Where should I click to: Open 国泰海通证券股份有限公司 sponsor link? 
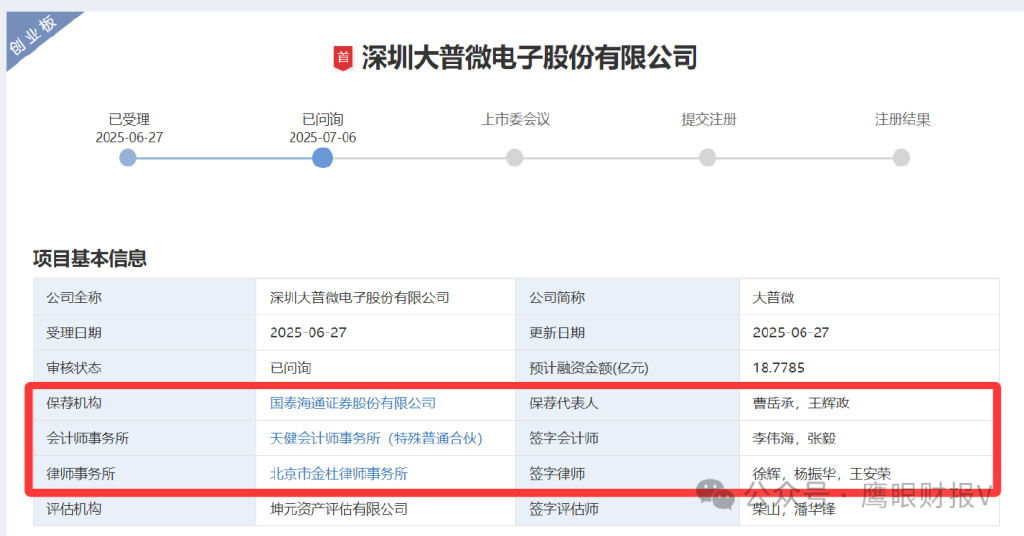353,403
